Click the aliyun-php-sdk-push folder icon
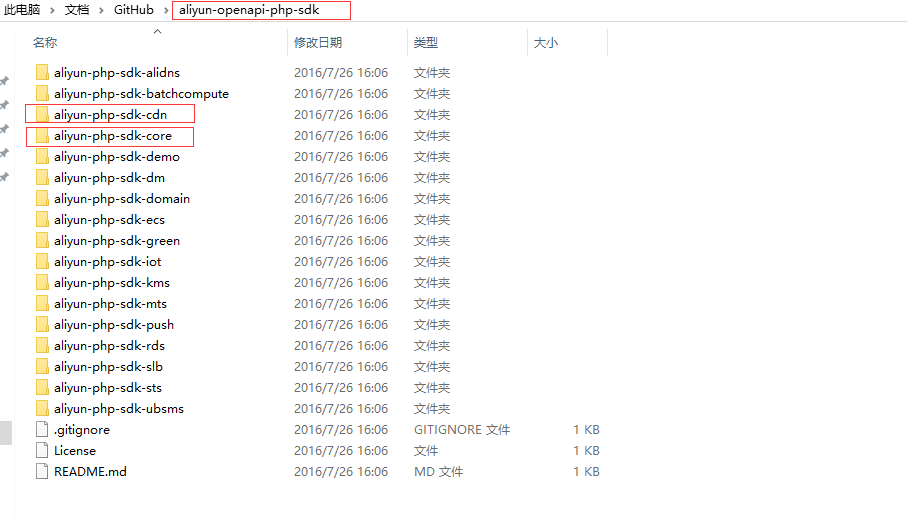Viewport: 907px width, 519px height. click(x=42, y=325)
